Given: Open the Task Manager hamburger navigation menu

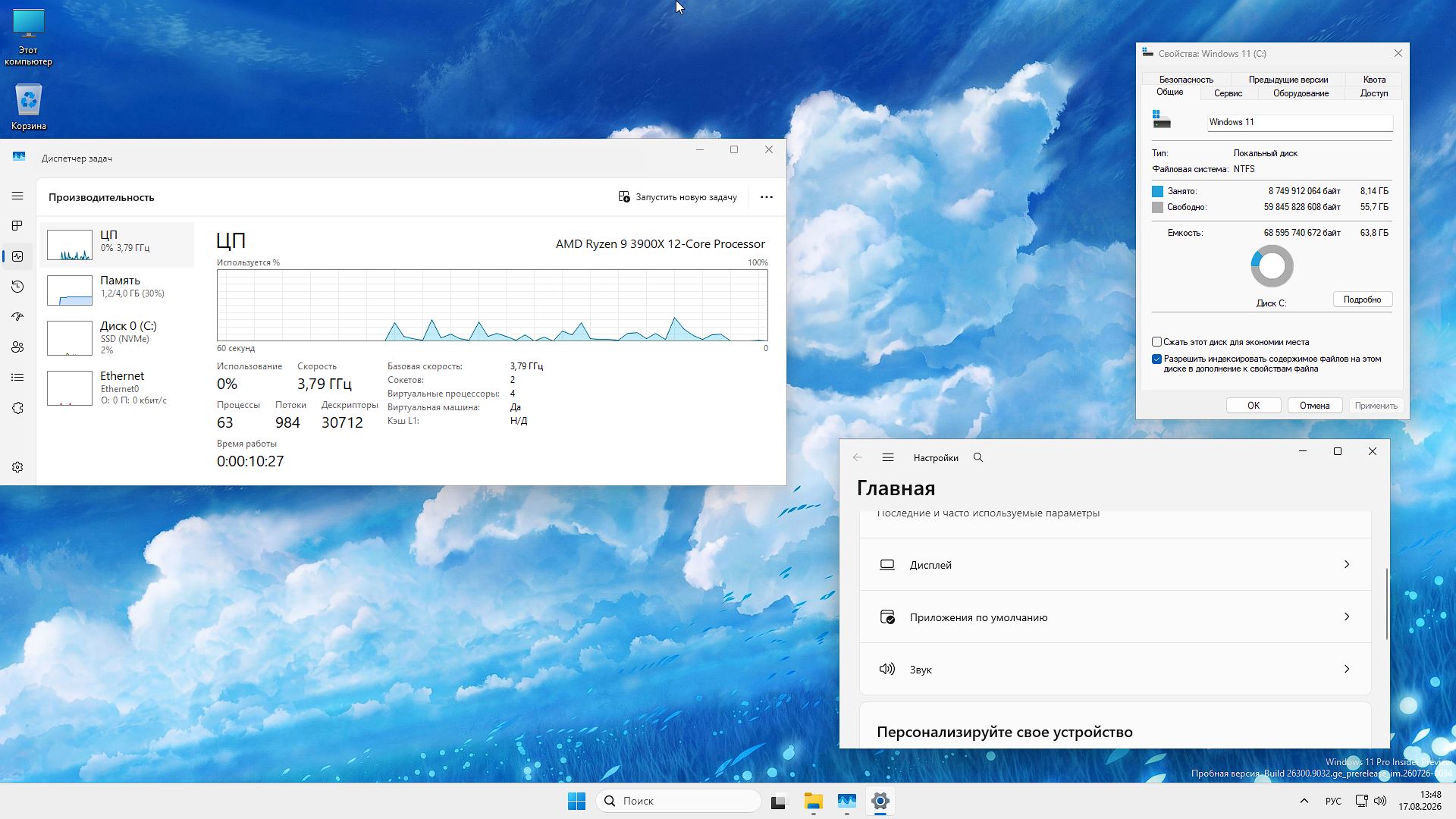Looking at the screenshot, I should pyautogui.click(x=17, y=196).
